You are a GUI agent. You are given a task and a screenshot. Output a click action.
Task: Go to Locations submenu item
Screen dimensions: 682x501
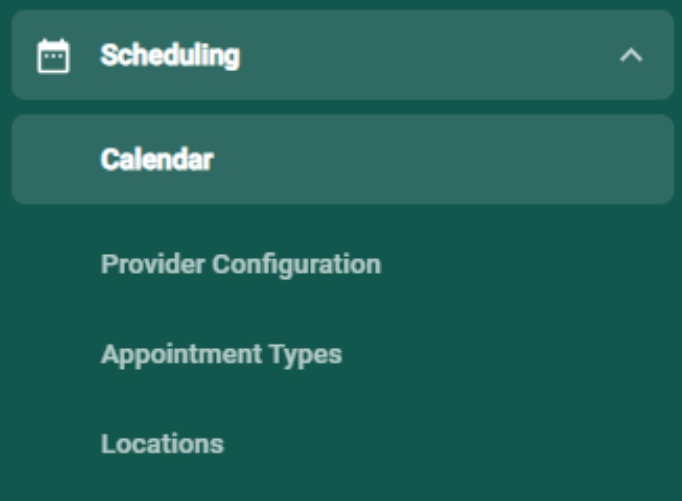click(162, 444)
